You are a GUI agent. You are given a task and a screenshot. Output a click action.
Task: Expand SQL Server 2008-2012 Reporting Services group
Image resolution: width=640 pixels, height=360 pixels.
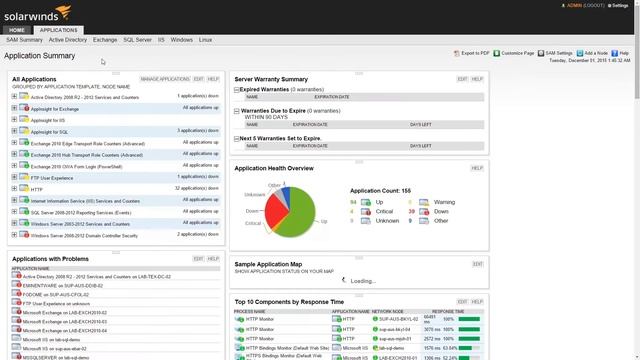click(x=14, y=211)
